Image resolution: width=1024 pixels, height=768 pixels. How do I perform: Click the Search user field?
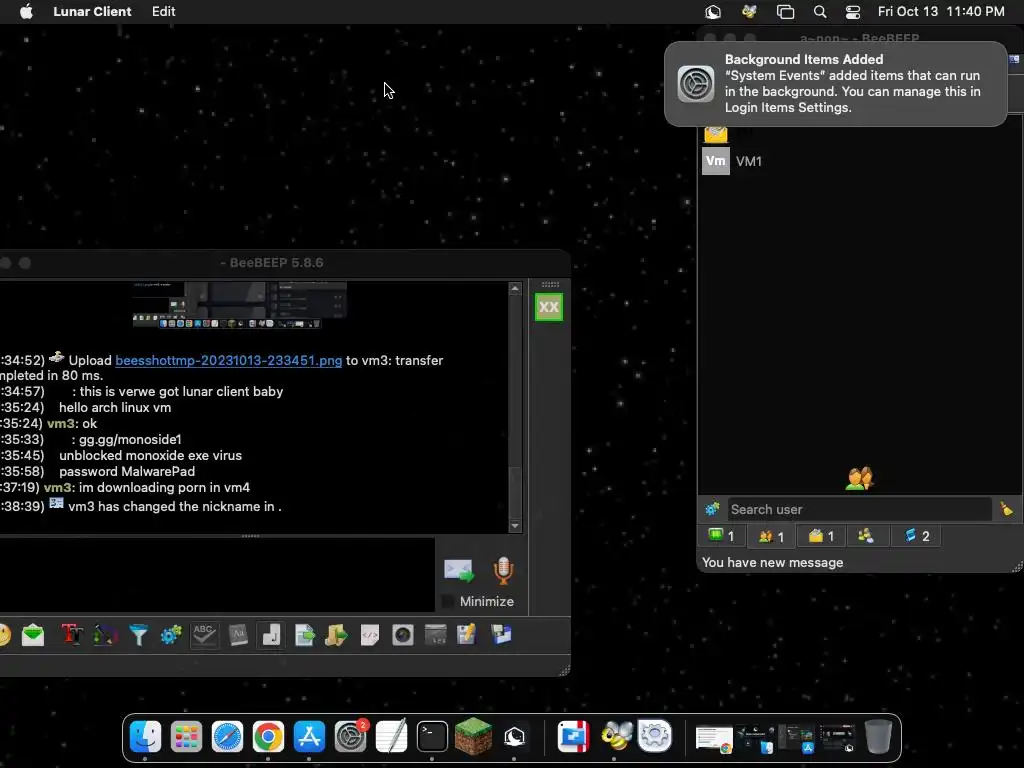tap(859, 509)
